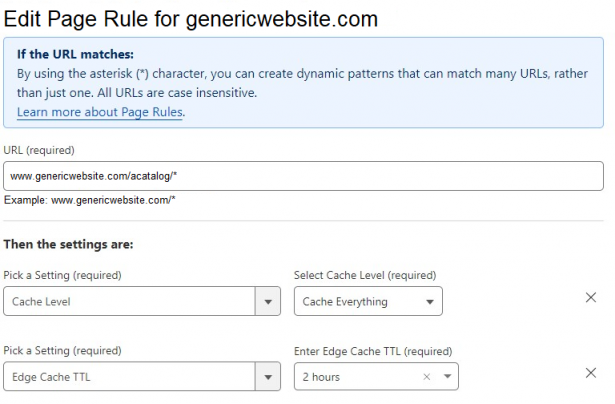615x404 pixels.
Task: Click arrow on Cache Level setting picker
Action: tap(267, 301)
